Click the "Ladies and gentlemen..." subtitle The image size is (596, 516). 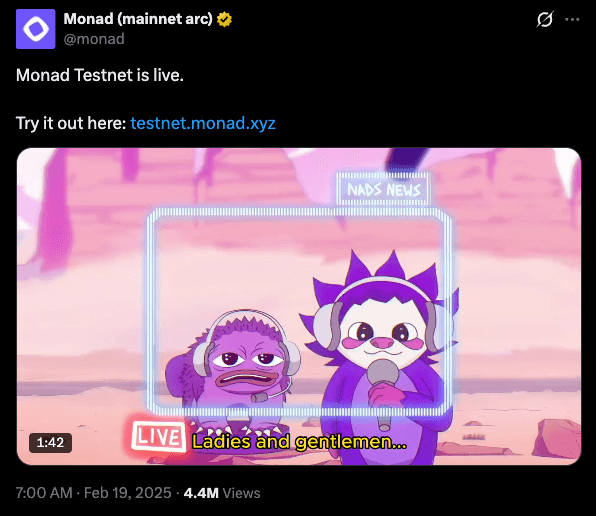pos(299,442)
